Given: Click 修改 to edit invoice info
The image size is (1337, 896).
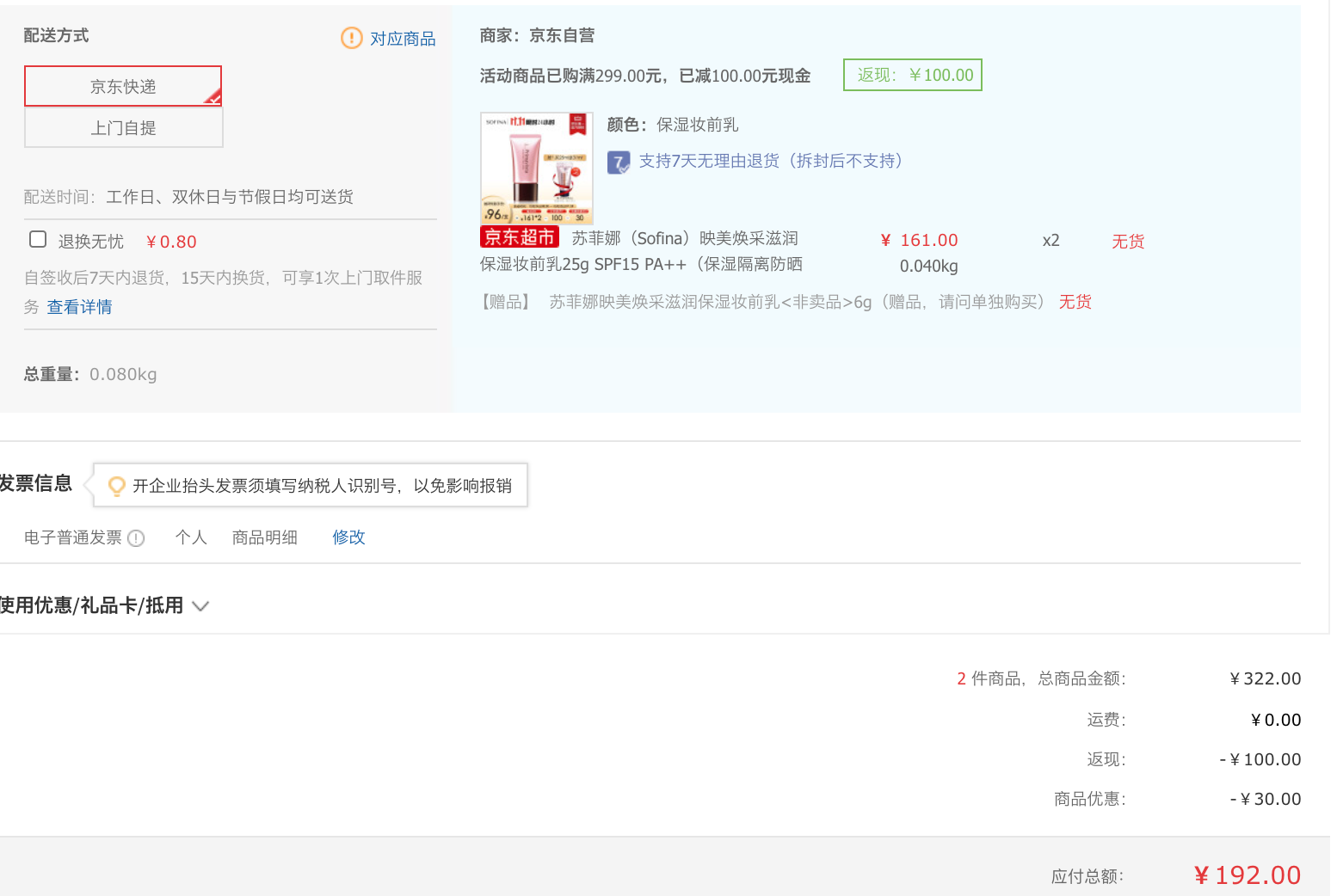Looking at the screenshot, I should (348, 537).
